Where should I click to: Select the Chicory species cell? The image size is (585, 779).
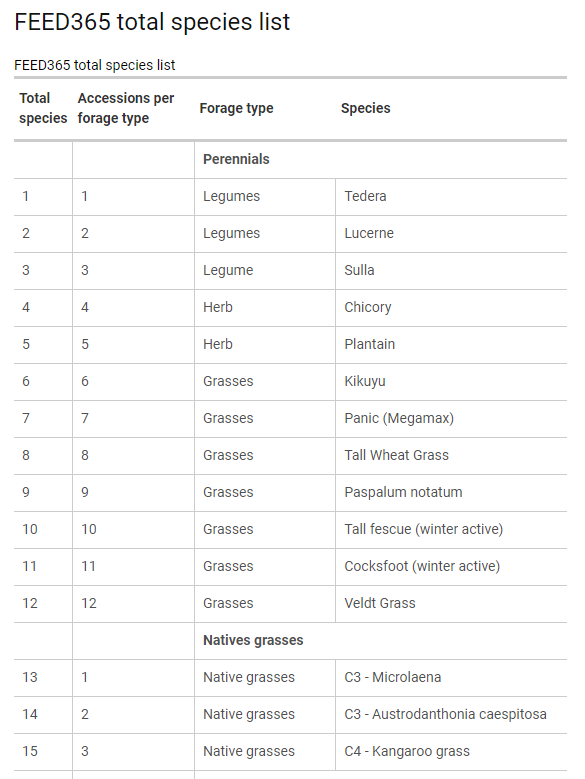point(451,308)
